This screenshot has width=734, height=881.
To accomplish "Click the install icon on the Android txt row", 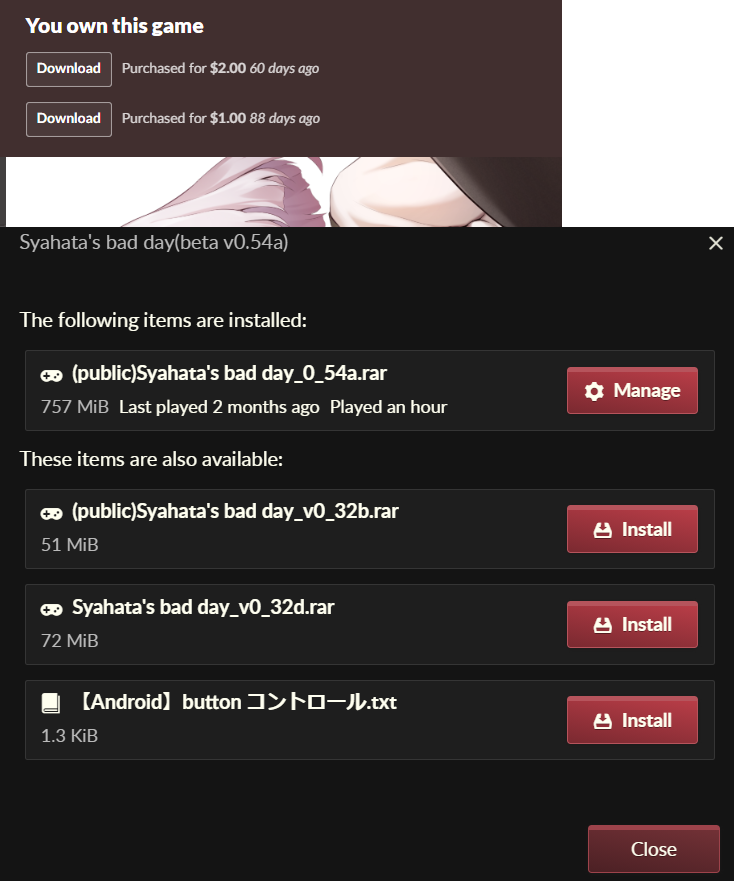I will (x=602, y=721).
